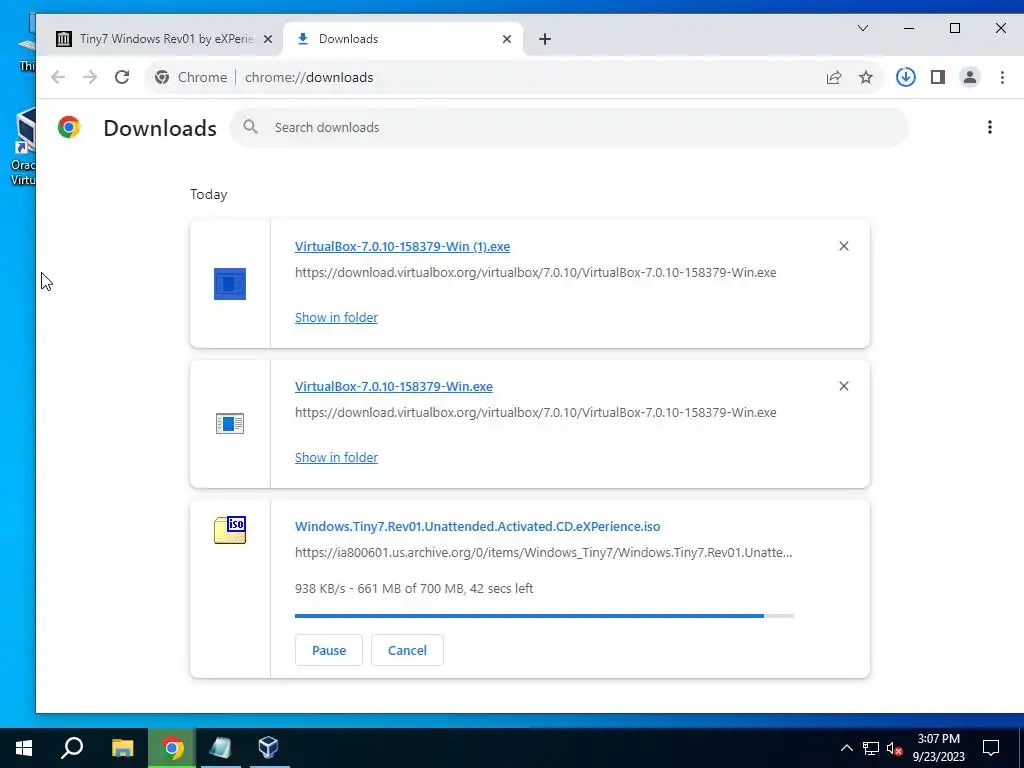Click the ISO file icon
1024x768 pixels.
click(230, 530)
